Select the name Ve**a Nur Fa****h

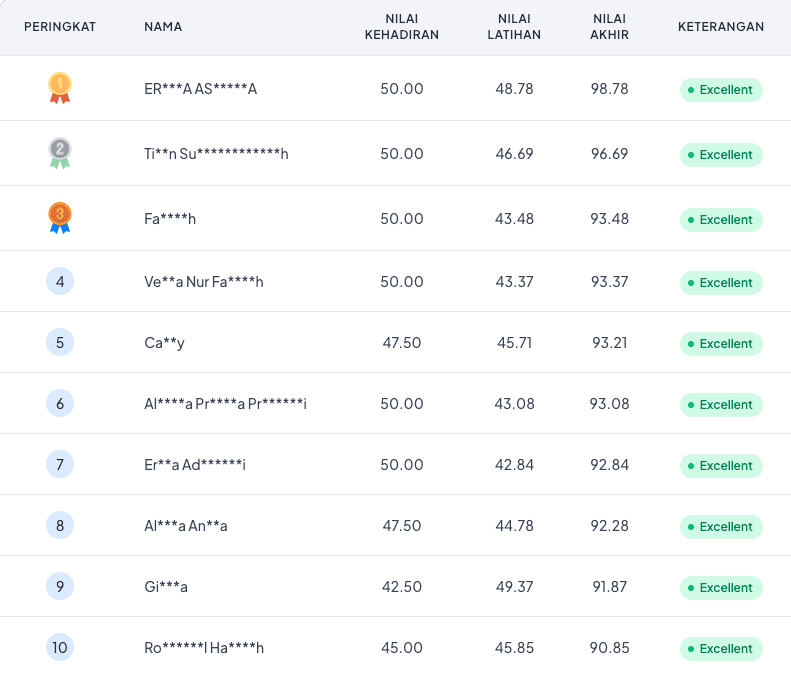[204, 281]
